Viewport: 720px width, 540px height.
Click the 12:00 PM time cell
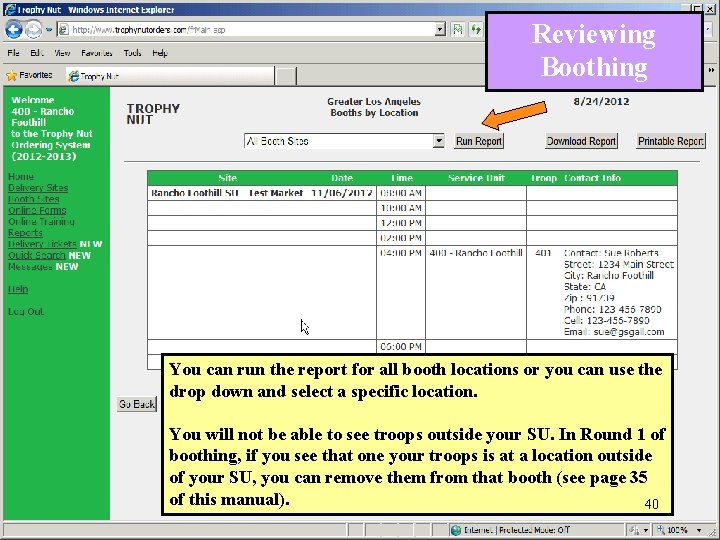(x=401, y=223)
